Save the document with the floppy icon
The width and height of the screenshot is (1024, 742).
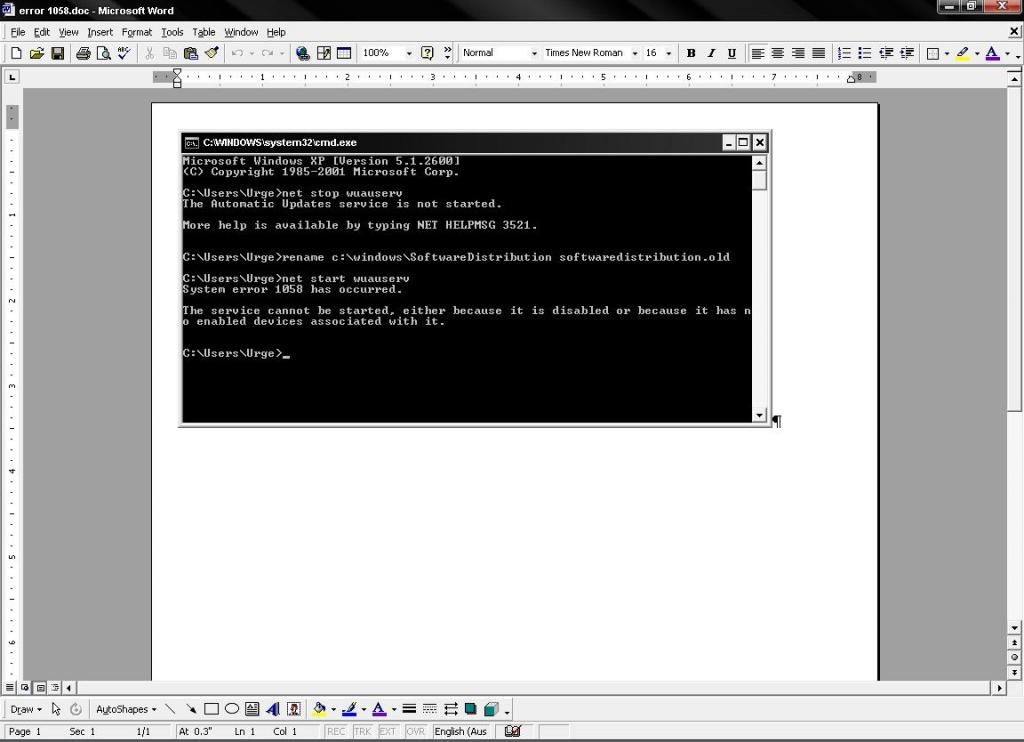(57, 54)
